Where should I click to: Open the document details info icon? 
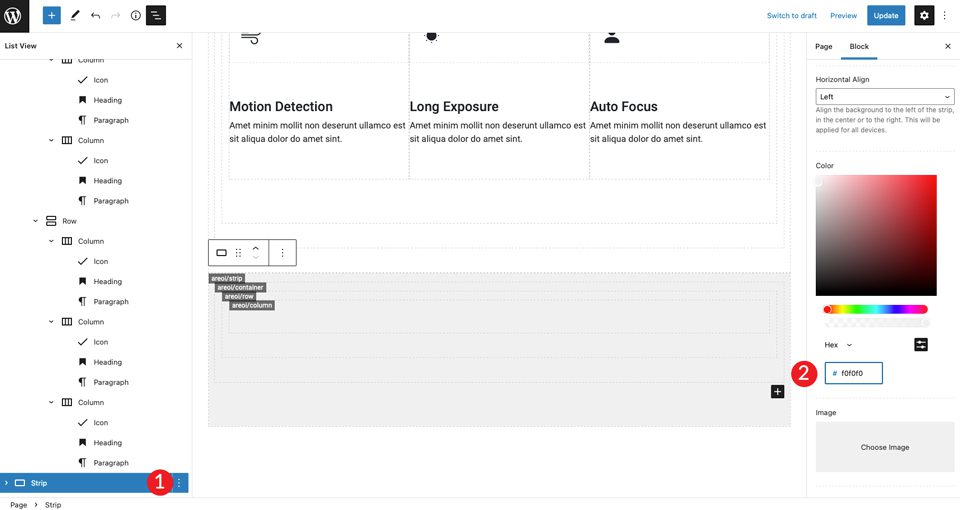[x=136, y=16]
